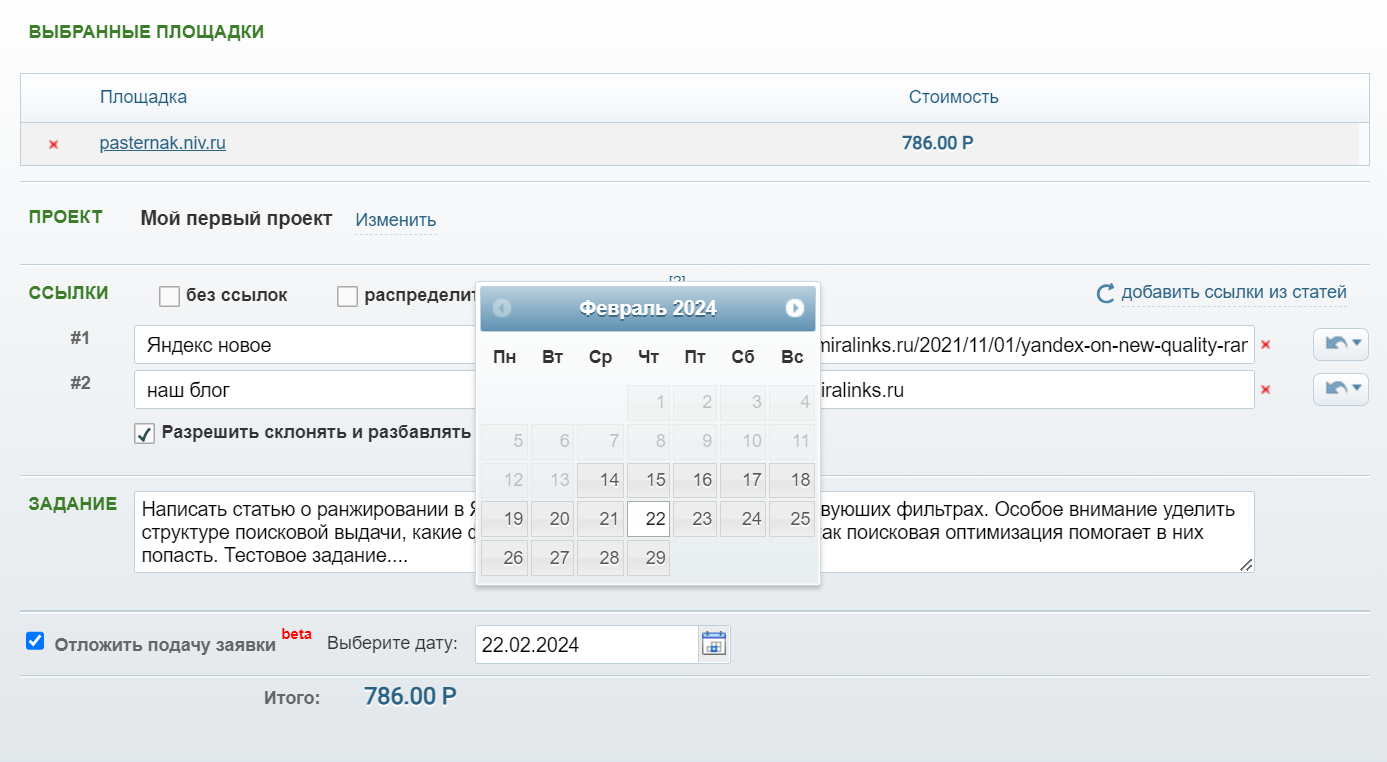The height and width of the screenshot is (762, 1387).
Task: Click the Чт weekday header in calendar
Action: point(648,357)
